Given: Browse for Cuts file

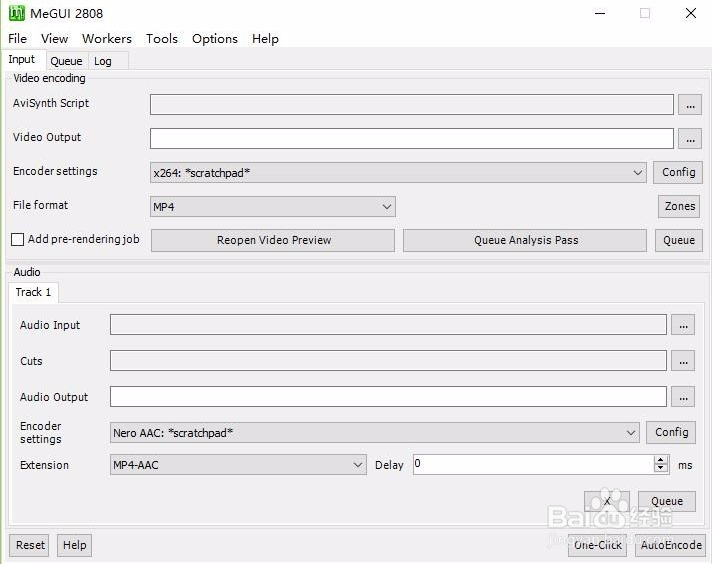Looking at the screenshot, I should click(x=683, y=361).
